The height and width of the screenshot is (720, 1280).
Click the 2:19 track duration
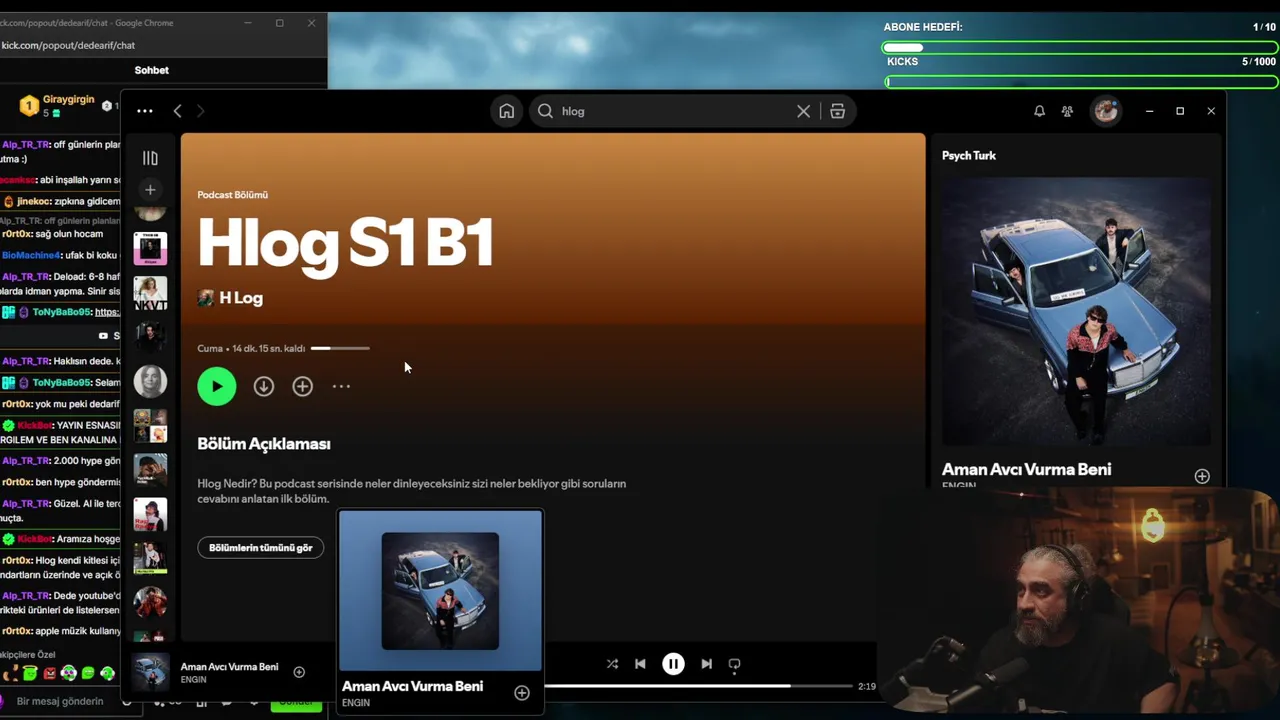pyautogui.click(x=867, y=686)
